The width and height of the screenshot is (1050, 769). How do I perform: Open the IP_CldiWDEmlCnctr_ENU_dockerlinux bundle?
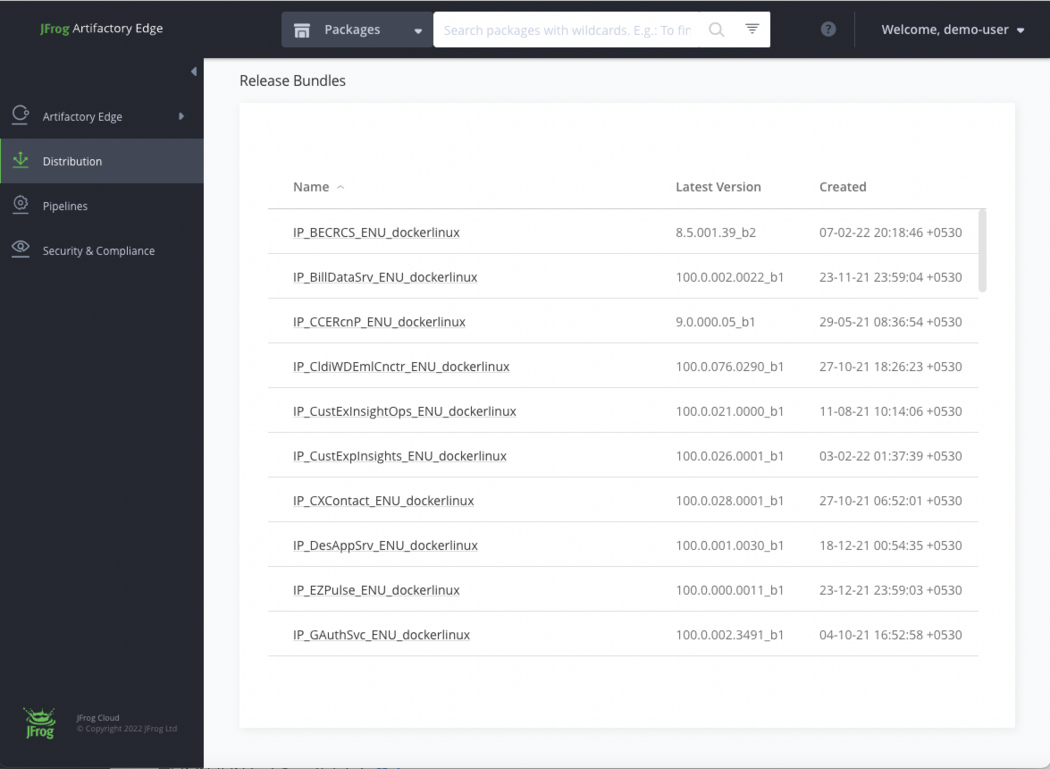click(401, 367)
